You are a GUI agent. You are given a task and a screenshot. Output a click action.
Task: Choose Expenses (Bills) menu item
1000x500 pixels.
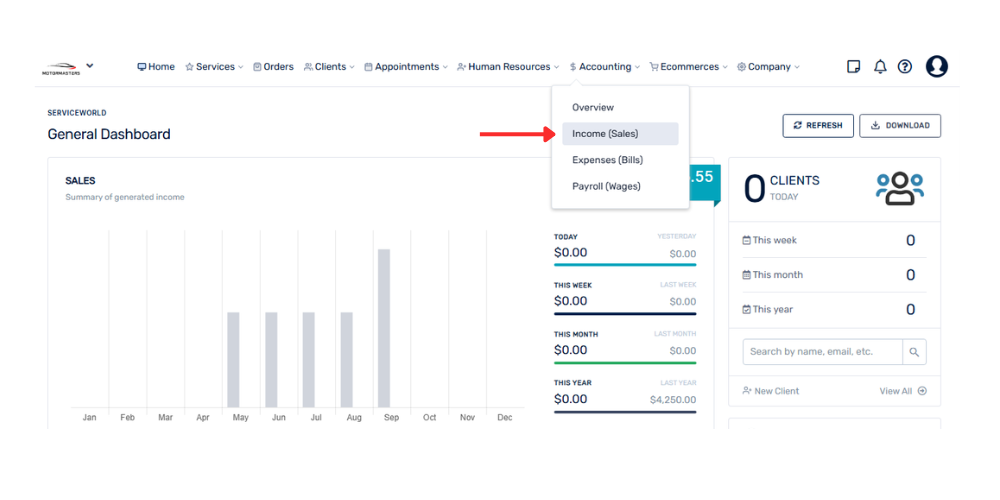607,160
